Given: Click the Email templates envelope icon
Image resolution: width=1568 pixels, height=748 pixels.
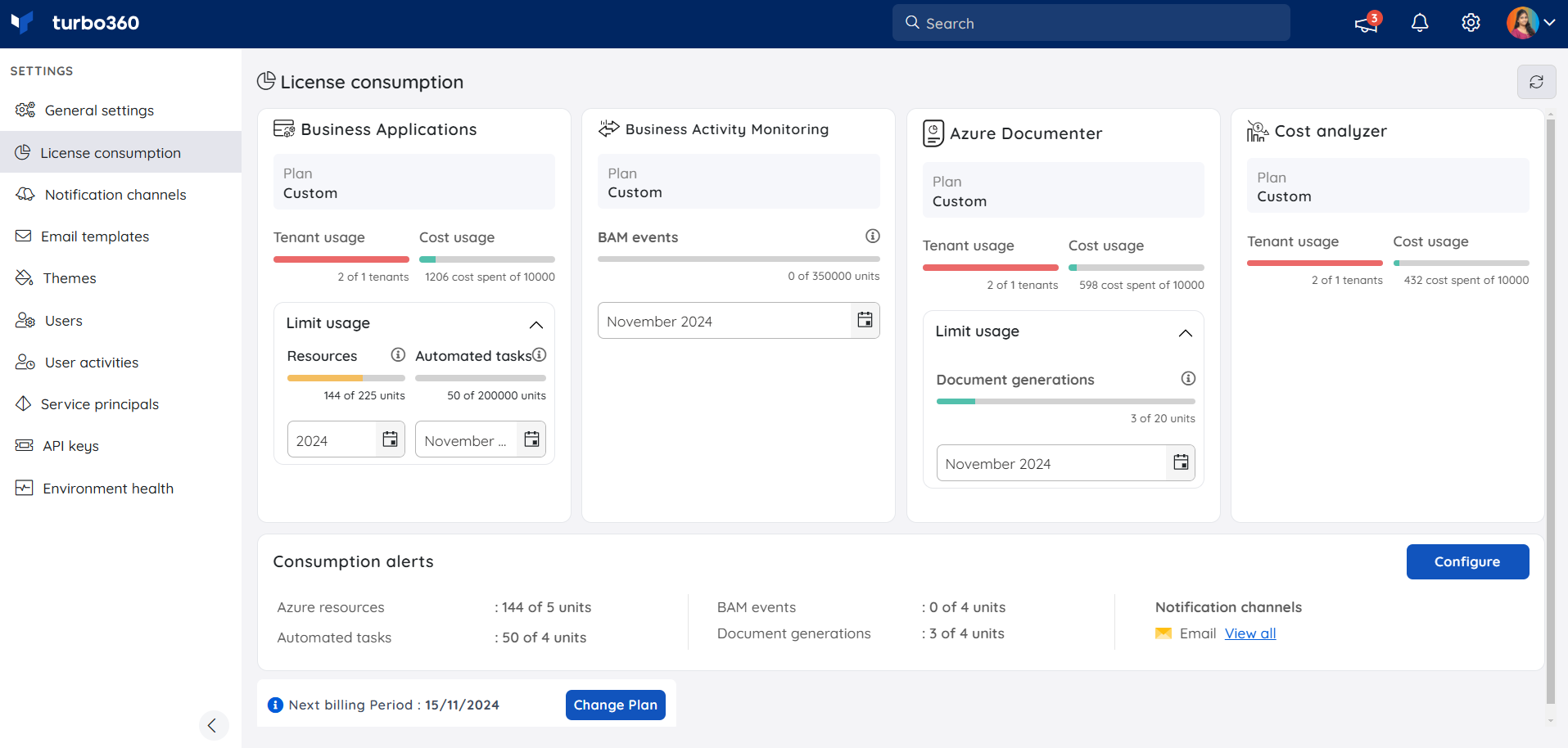Looking at the screenshot, I should 24,236.
